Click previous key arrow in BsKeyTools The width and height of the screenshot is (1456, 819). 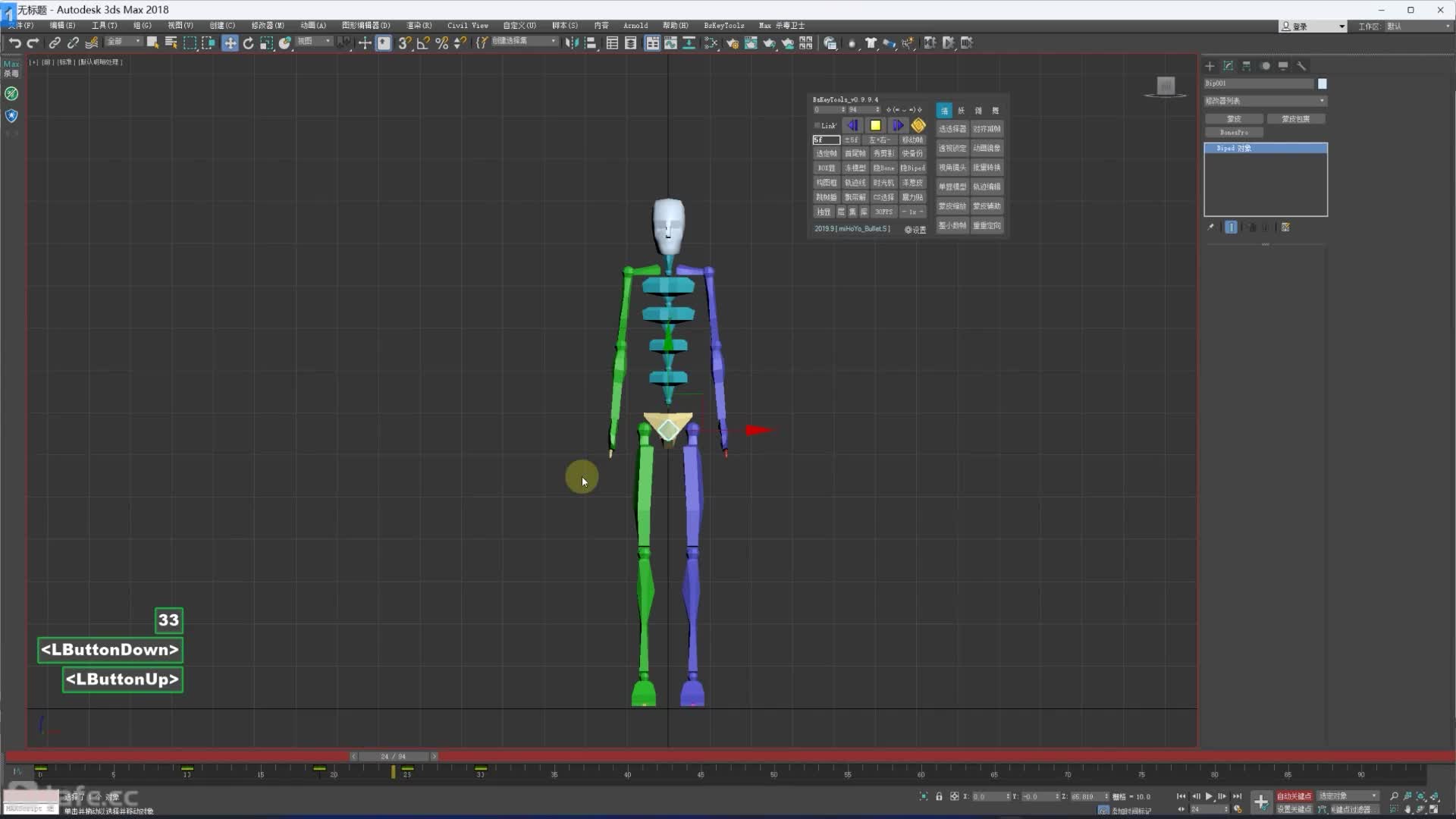point(853,125)
